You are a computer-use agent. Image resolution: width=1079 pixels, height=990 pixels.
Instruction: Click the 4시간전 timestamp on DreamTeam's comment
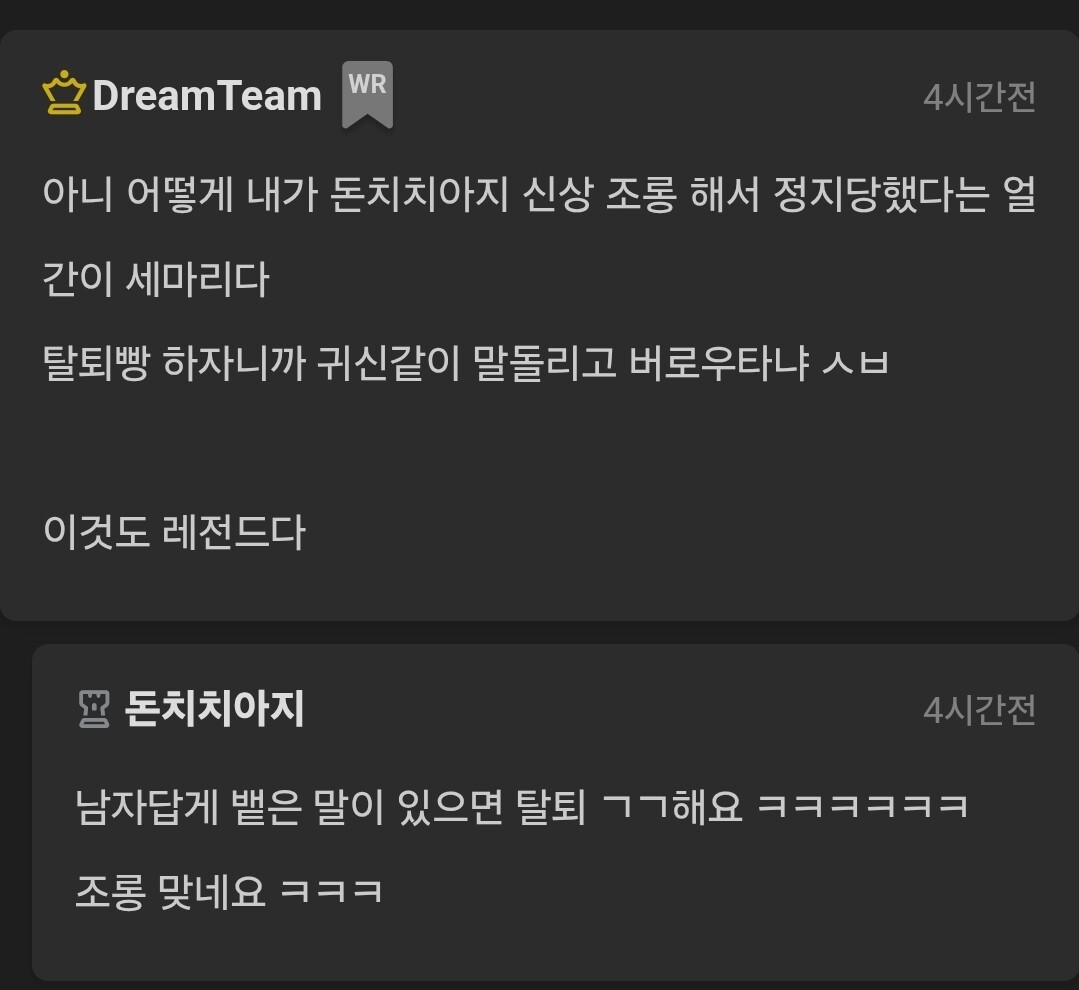pyautogui.click(x=979, y=97)
